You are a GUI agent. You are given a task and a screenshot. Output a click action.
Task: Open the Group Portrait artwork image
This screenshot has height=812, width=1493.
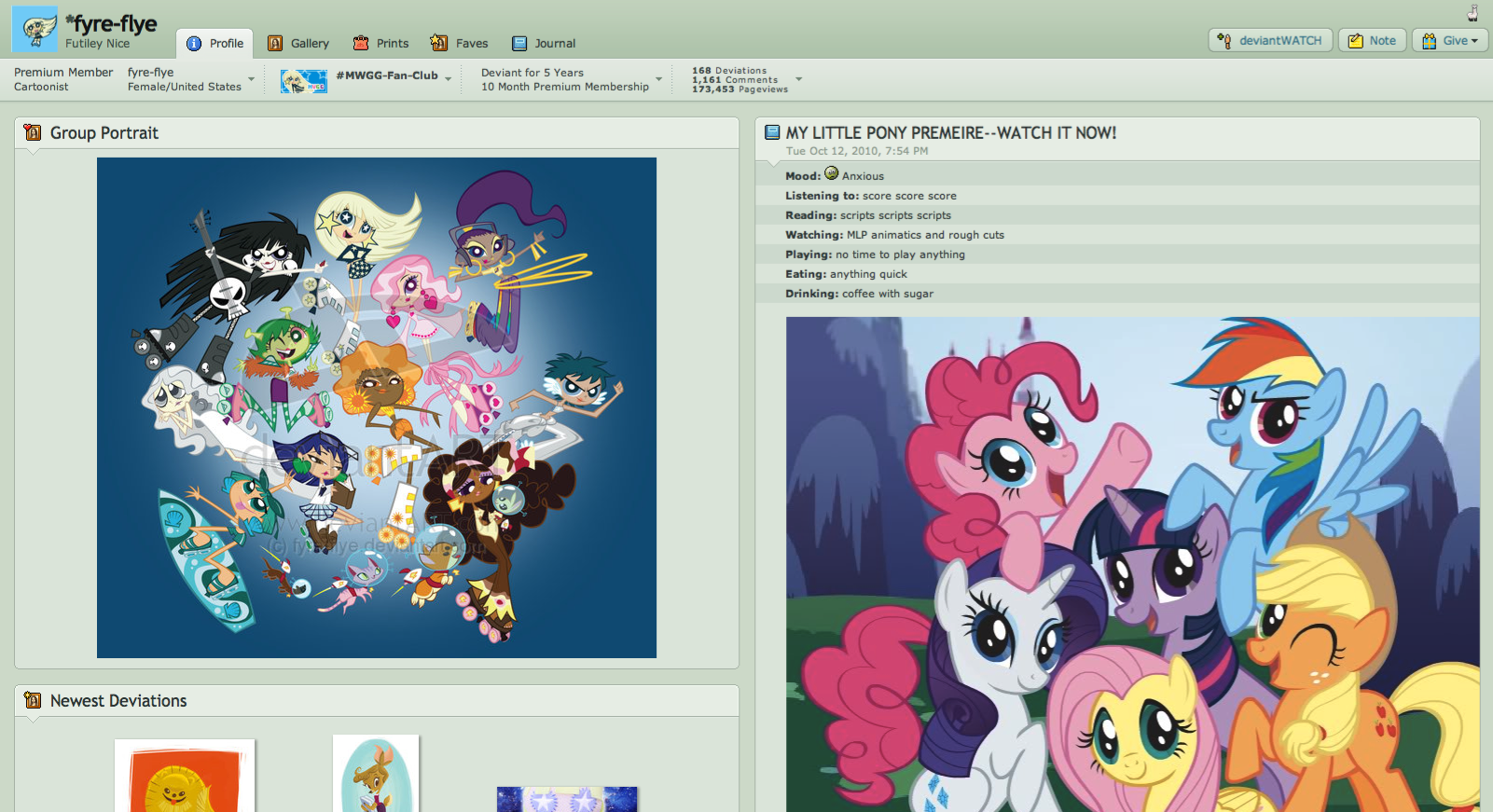(377, 407)
